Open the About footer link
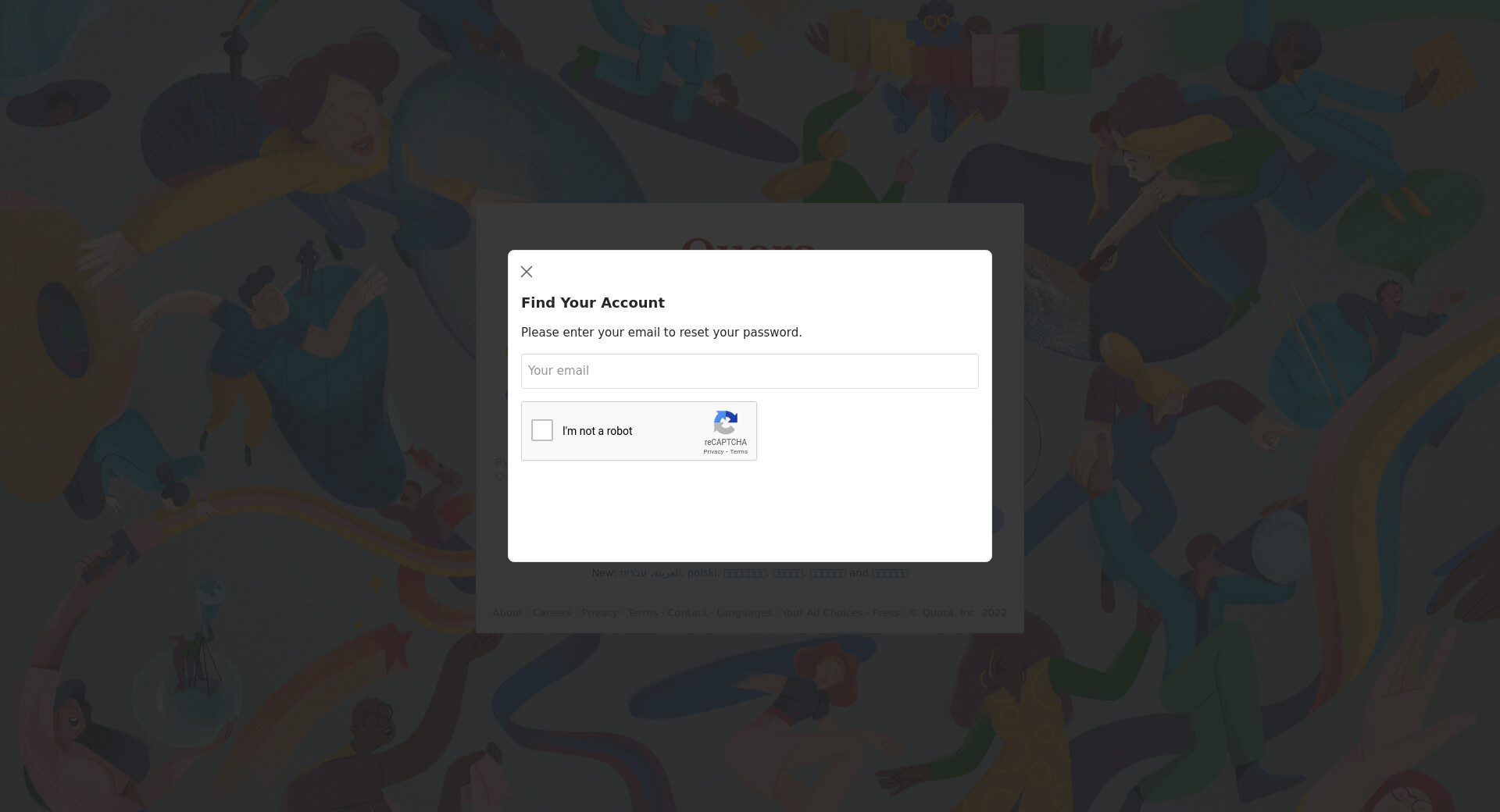 coord(507,613)
